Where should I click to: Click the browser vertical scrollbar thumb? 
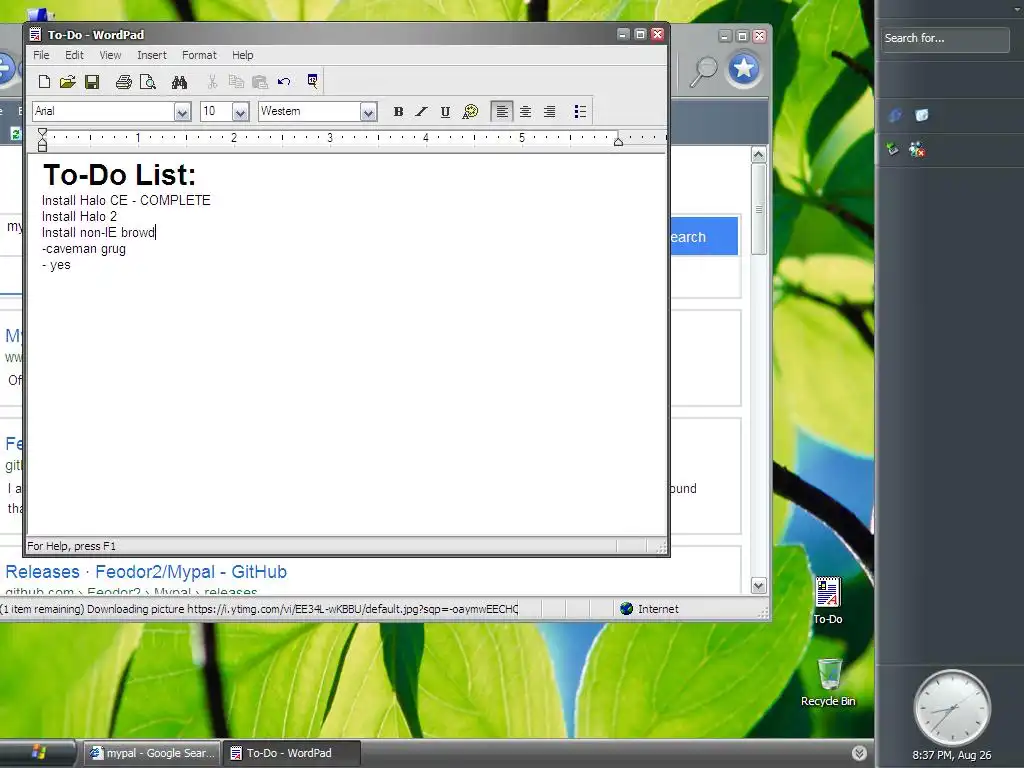758,209
